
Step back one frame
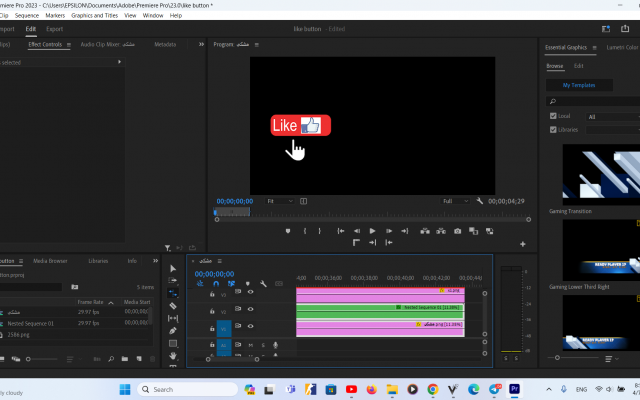(x=356, y=231)
